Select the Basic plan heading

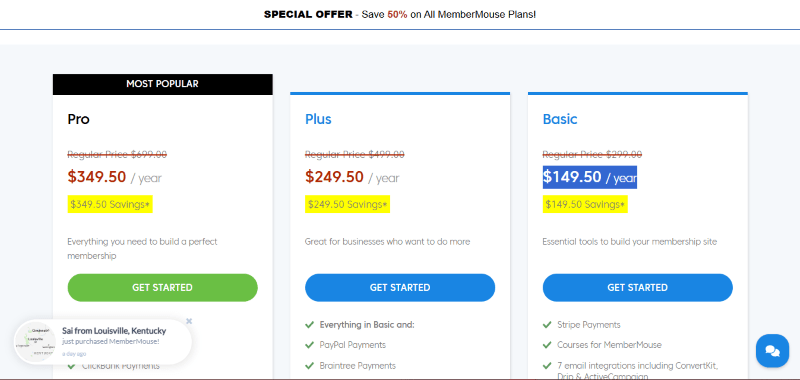click(x=560, y=119)
